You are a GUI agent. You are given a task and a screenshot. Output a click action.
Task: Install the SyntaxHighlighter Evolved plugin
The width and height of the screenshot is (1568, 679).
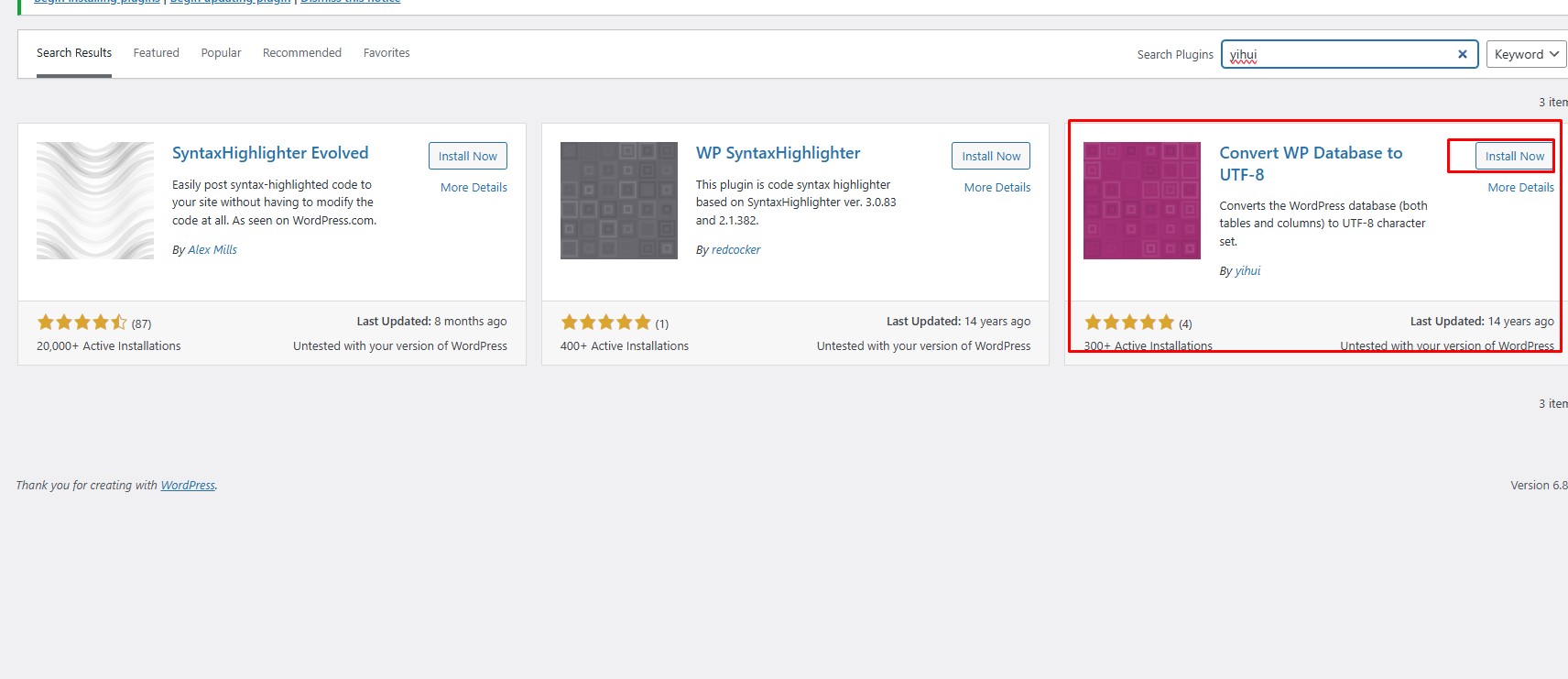[x=467, y=157]
